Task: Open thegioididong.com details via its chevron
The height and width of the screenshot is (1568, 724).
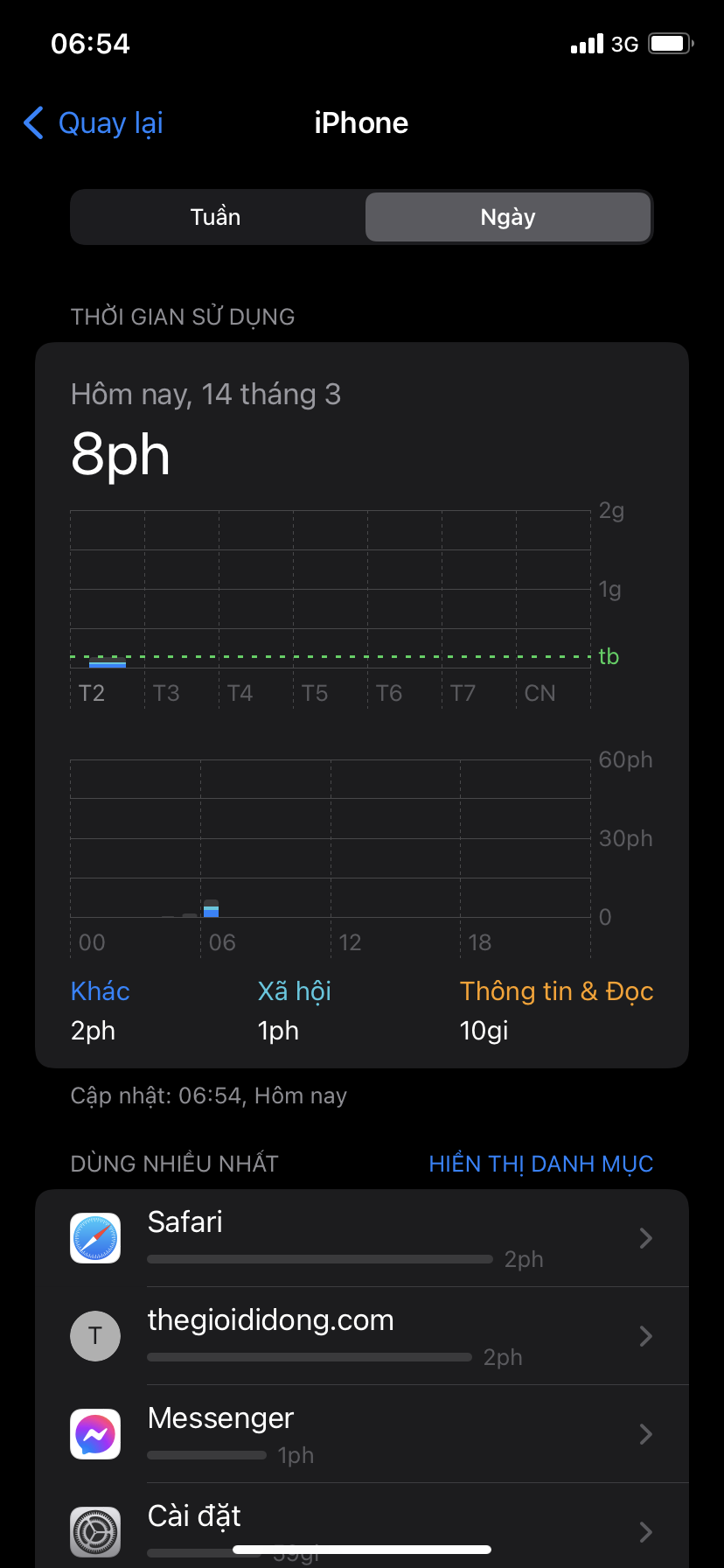Action: click(x=646, y=1336)
